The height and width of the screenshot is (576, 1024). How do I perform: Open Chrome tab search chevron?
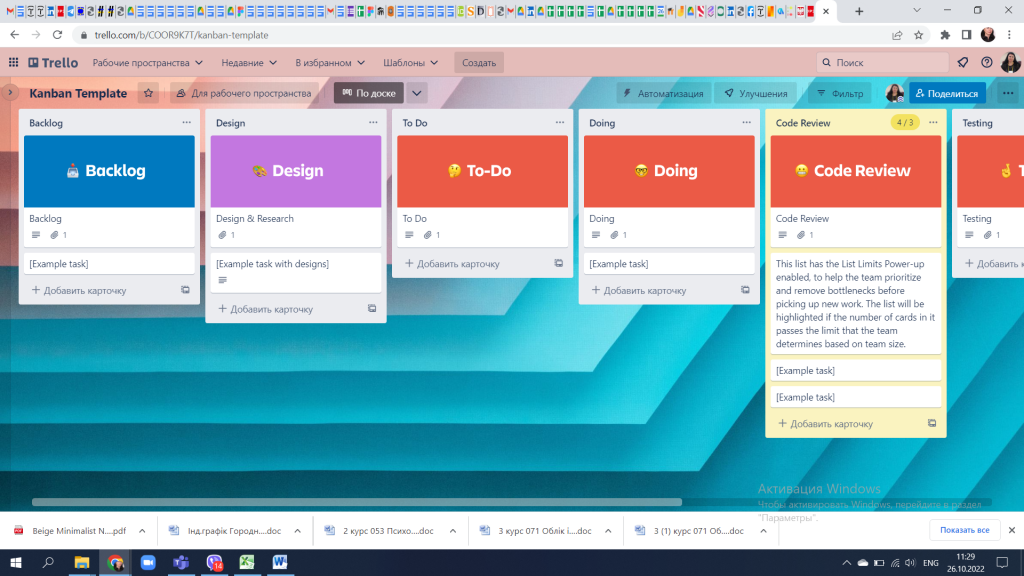click(917, 11)
